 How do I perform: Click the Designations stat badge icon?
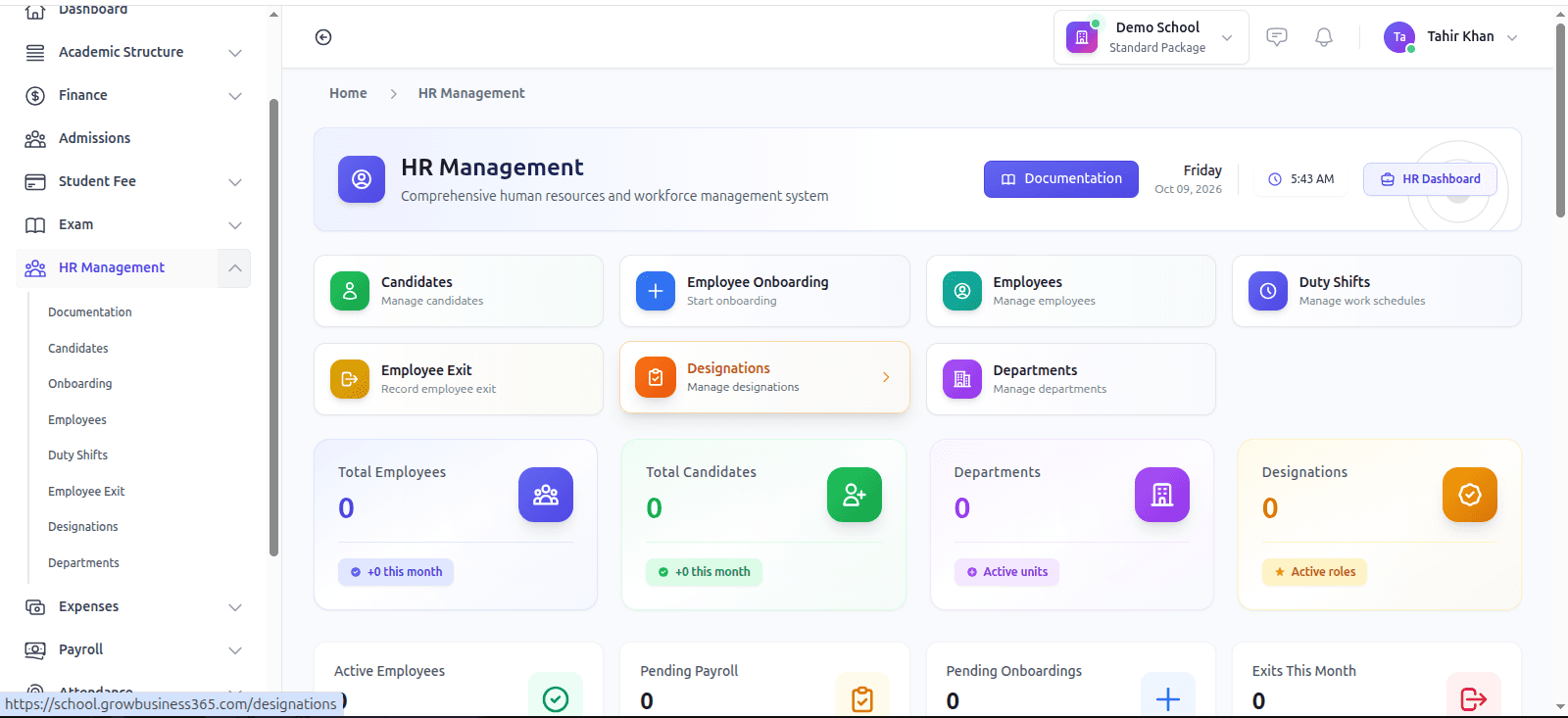coord(1470,495)
